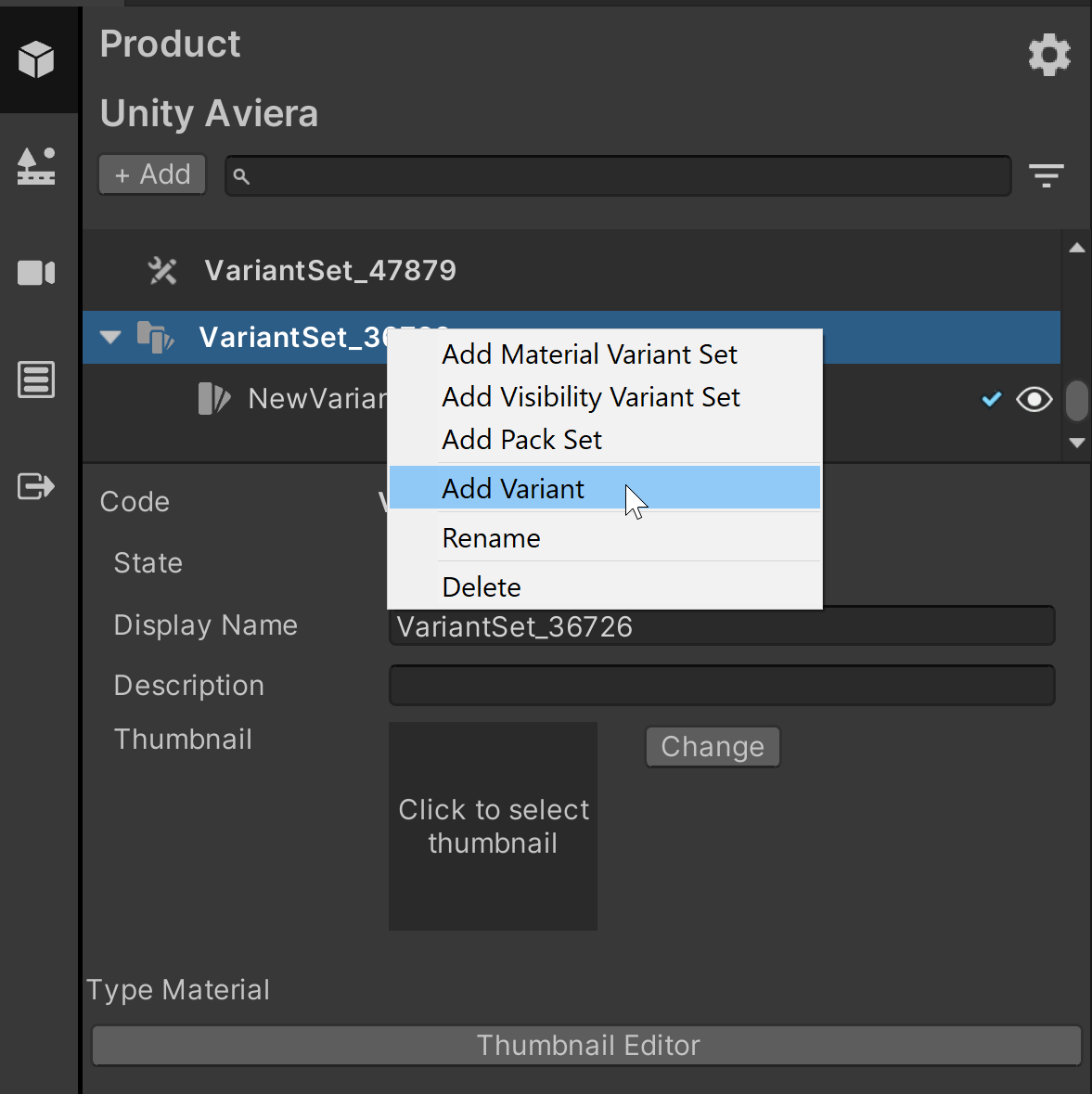Open the scene hierarchy panel from the sidebar
The height and width of the screenshot is (1094, 1092).
pos(37,166)
